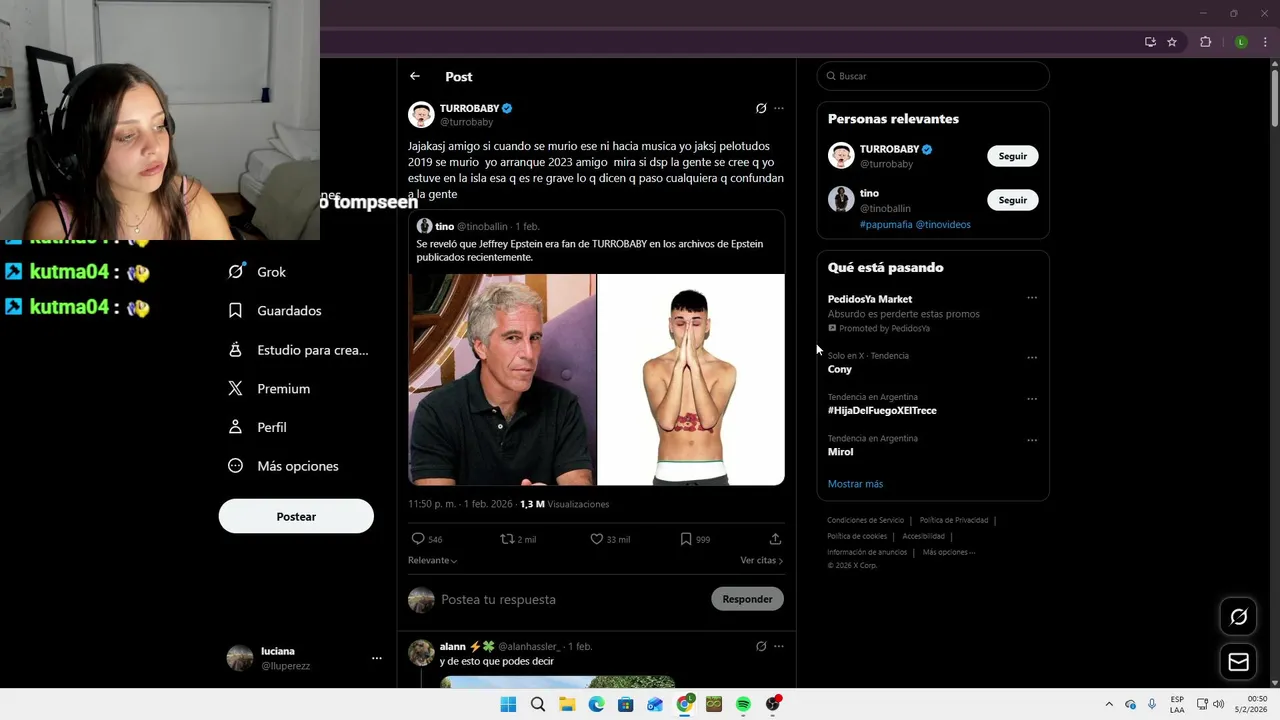
Task: Open Ver citas link
Action: click(761, 561)
